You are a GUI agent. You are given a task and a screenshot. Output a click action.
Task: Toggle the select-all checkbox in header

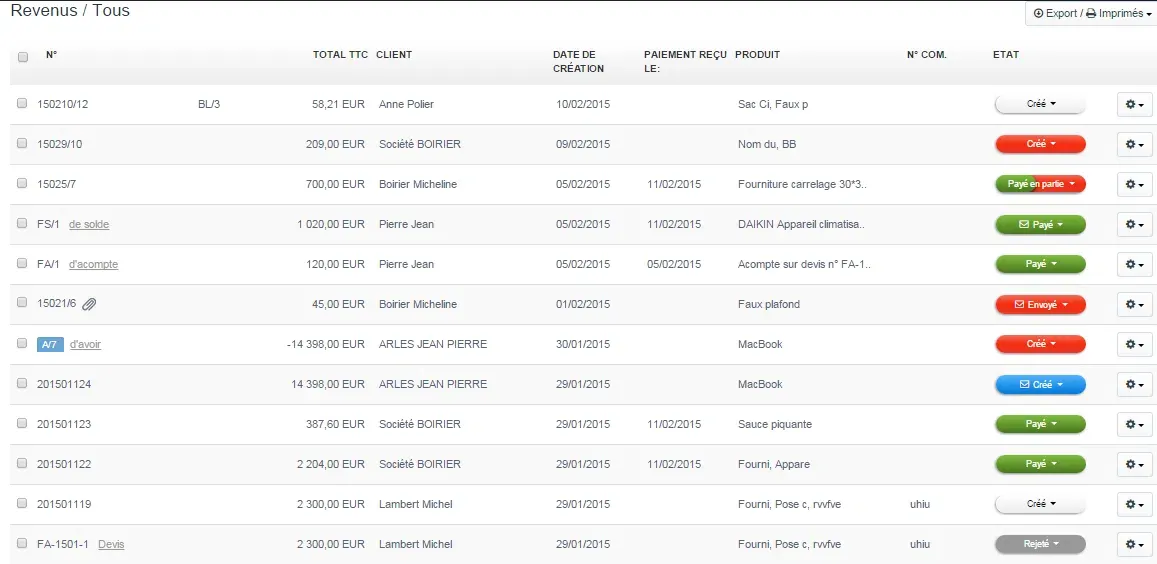[23, 57]
